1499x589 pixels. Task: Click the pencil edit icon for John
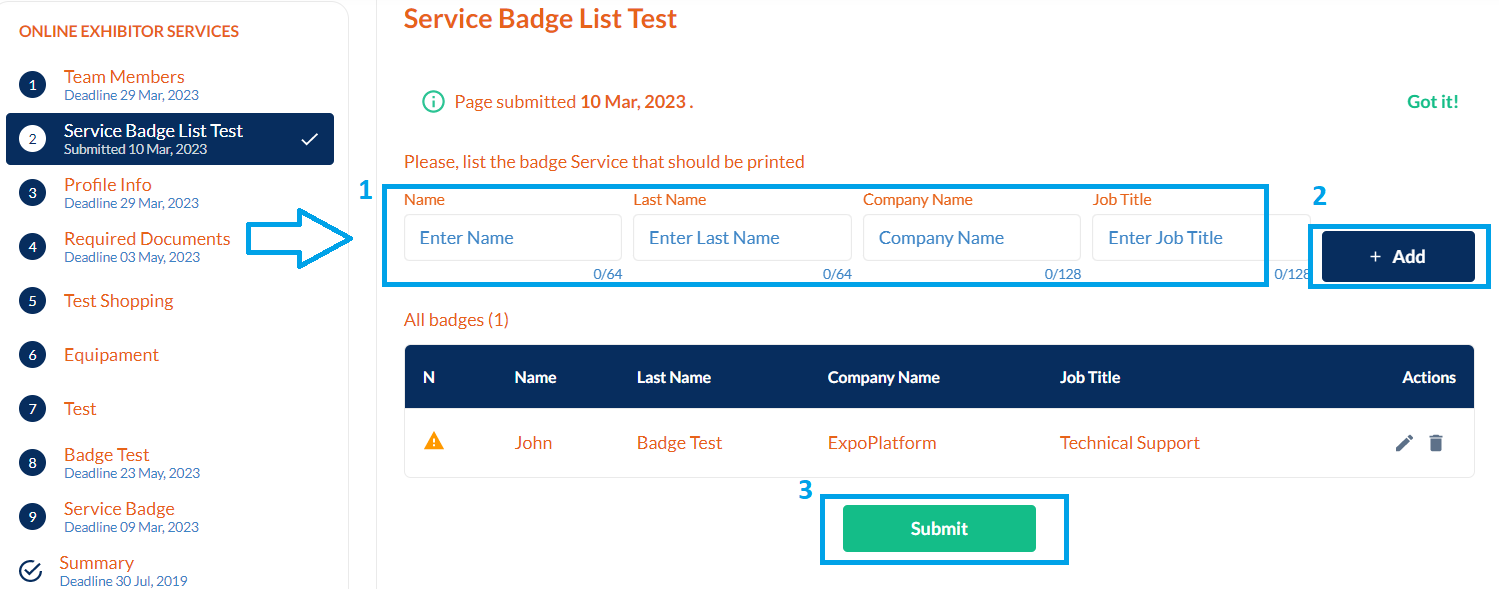(x=1404, y=443)
